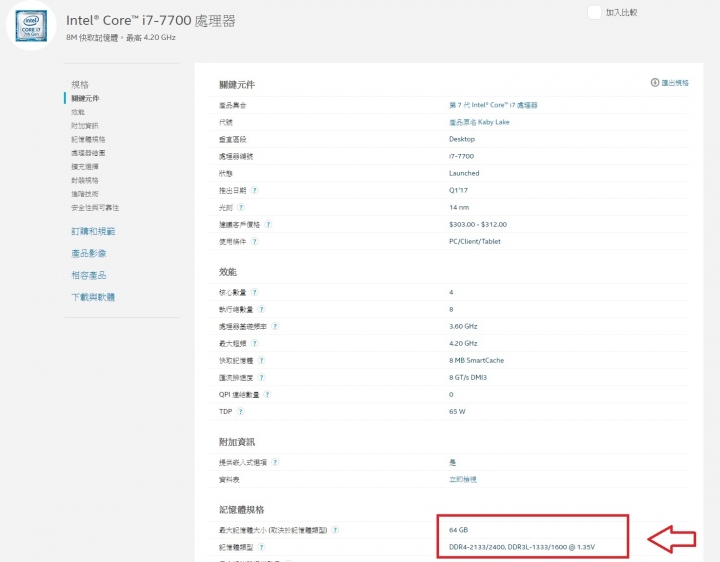Jump to 封裝規格 in the sidebar
The height and width of the screenshot is (562, 720).
(x=85, y=180)
